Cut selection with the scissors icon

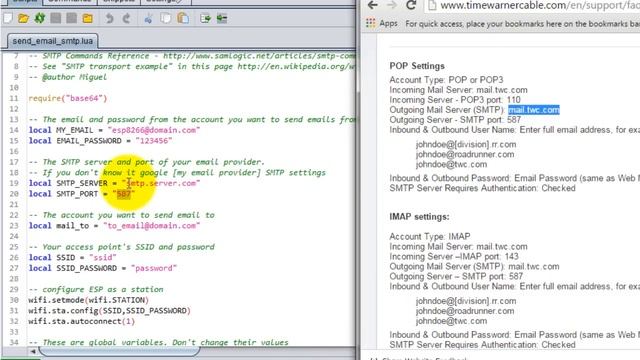click(148, 18)
